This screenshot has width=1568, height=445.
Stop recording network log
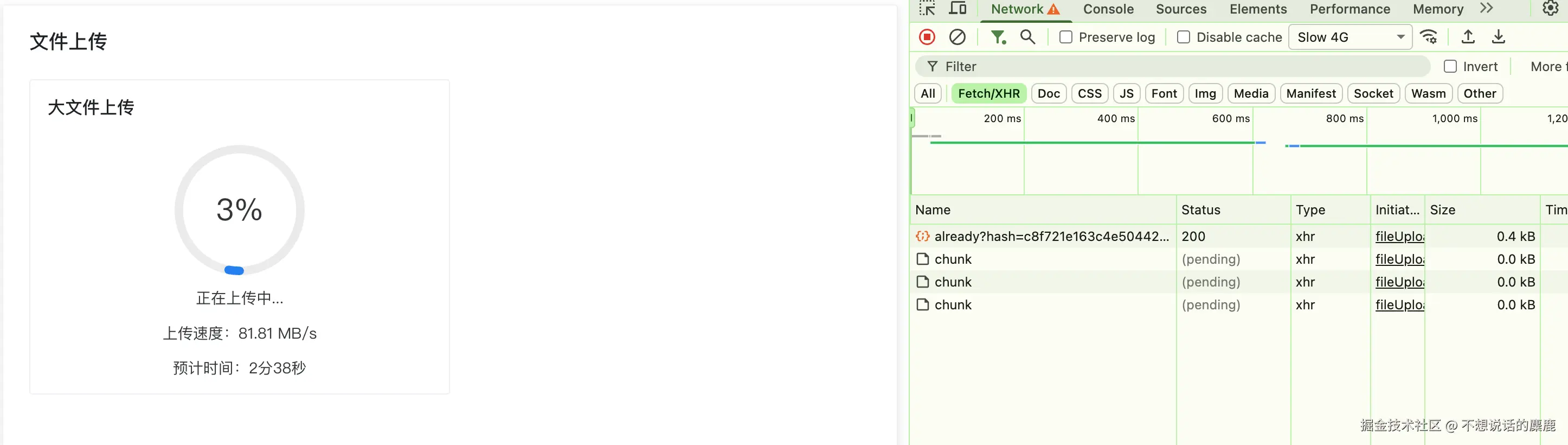(x=927, y=37)
